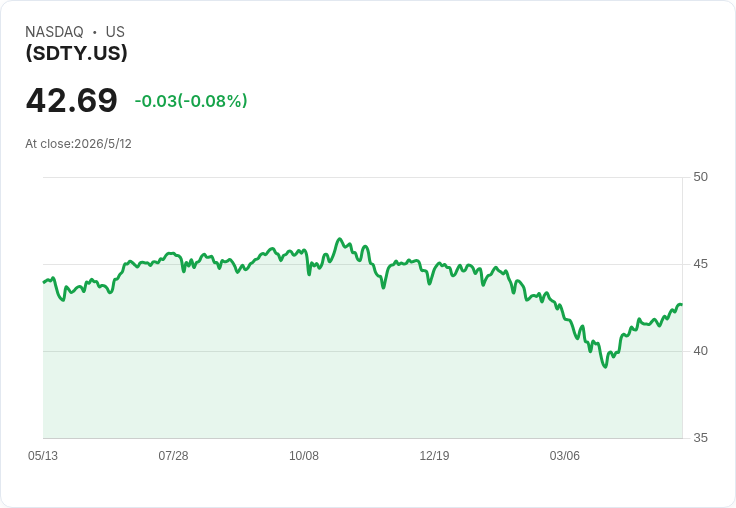Viewport: 736px width, 508px height.
Task: Click the chart's highest peak above 46
Action: [x=340, y=239]
